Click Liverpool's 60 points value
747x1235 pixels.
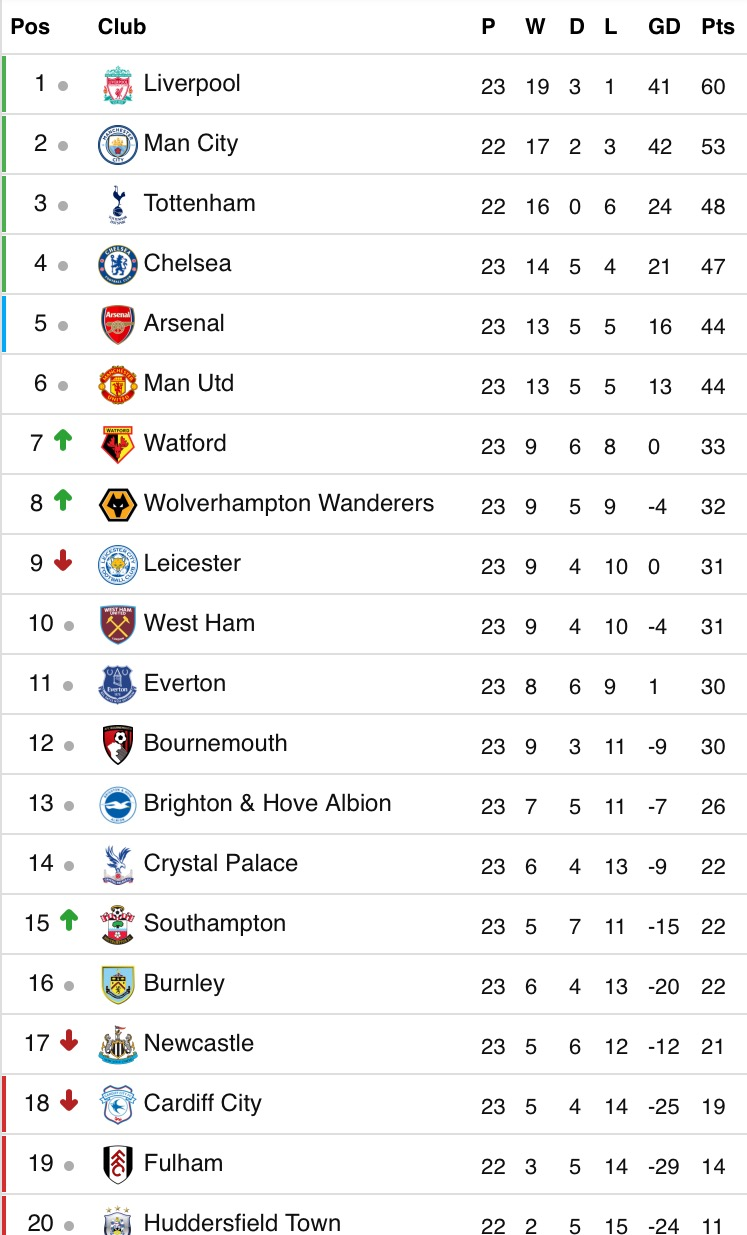713,87
